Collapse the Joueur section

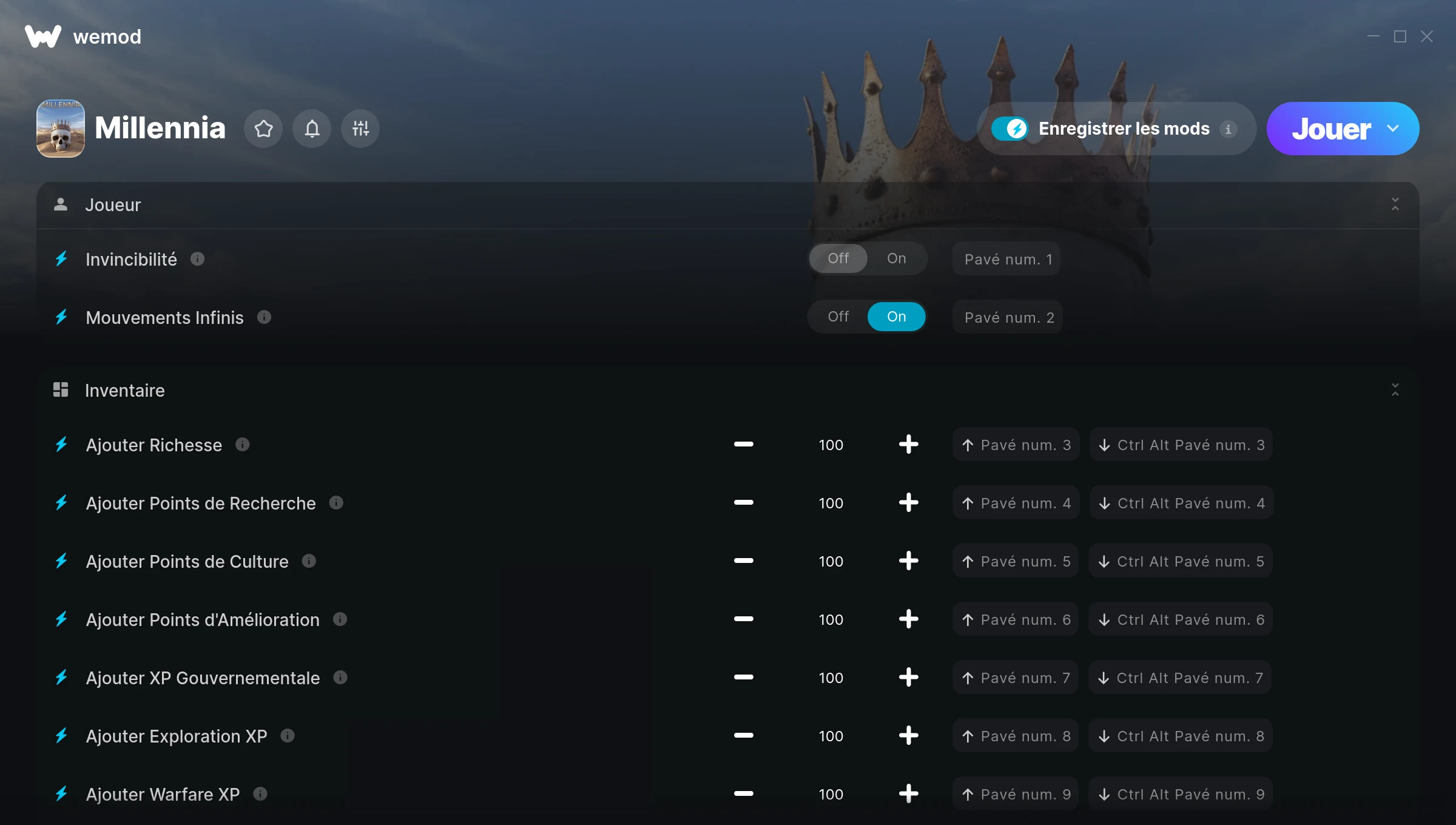1395,204
